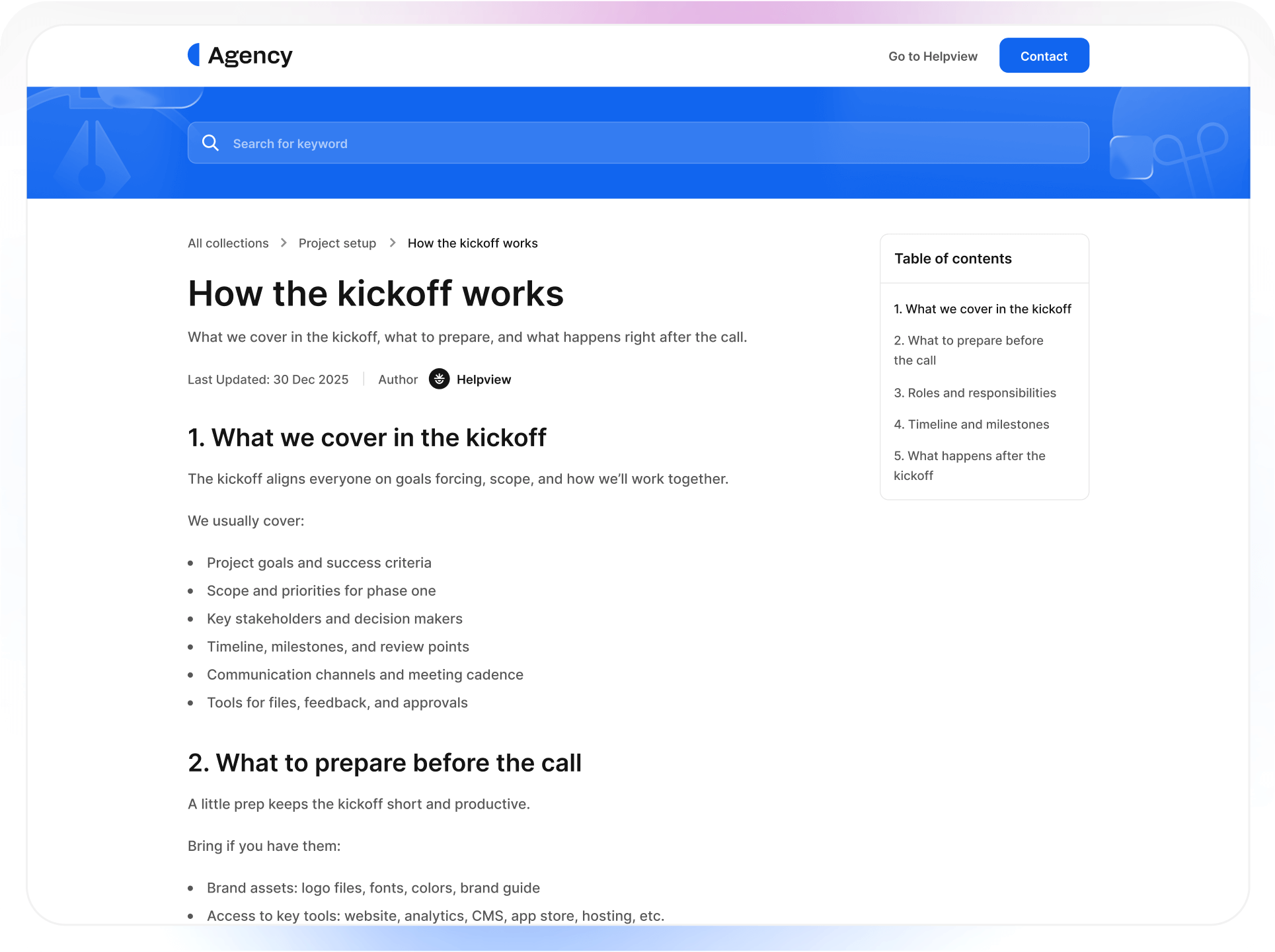Click the Helpview author avatar icon

pyautogui.click(x=439, y=379)
